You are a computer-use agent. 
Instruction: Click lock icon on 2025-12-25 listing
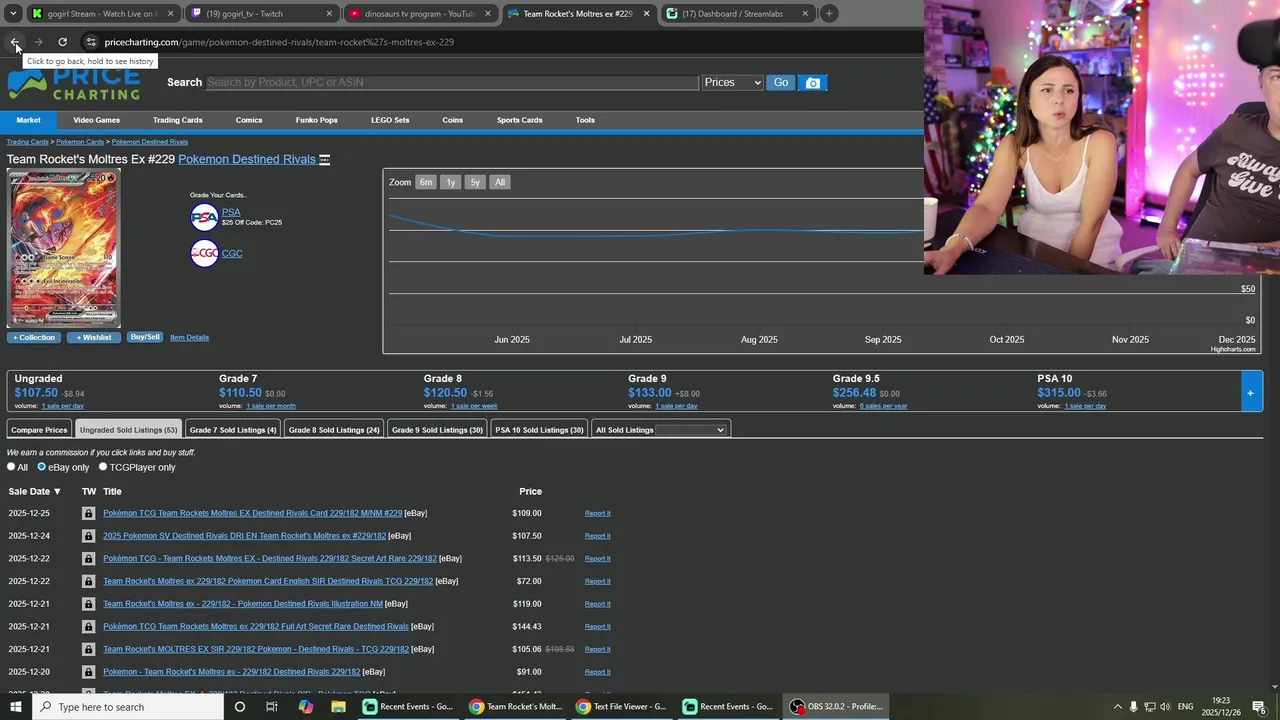coord(88,513)
